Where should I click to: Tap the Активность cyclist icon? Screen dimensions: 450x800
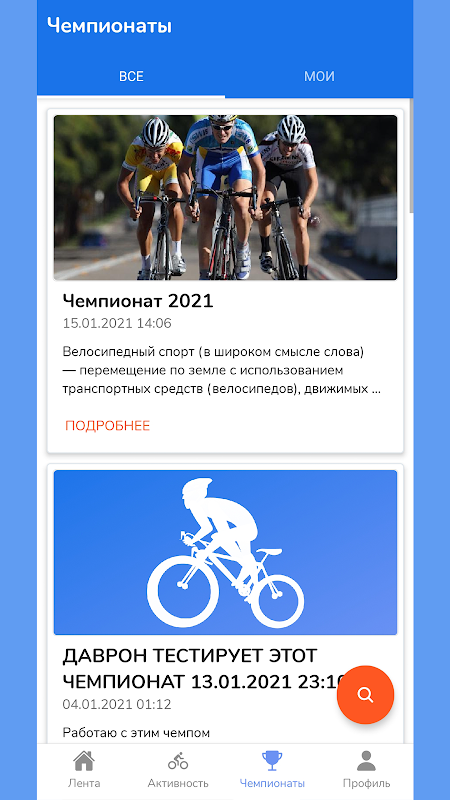(178, 761)
